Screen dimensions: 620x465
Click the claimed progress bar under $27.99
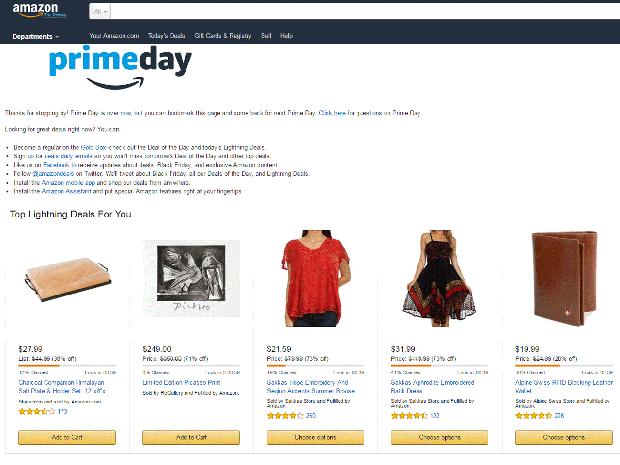tap(67, 366)
